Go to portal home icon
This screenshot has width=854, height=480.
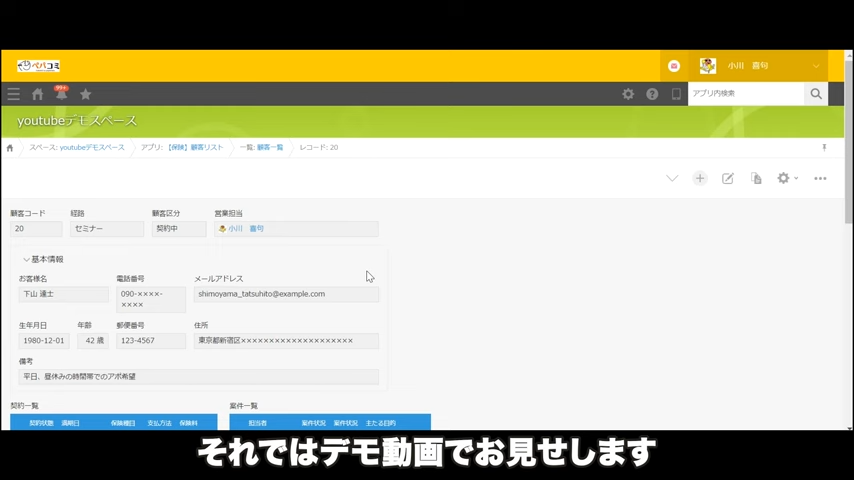(38, 94)
